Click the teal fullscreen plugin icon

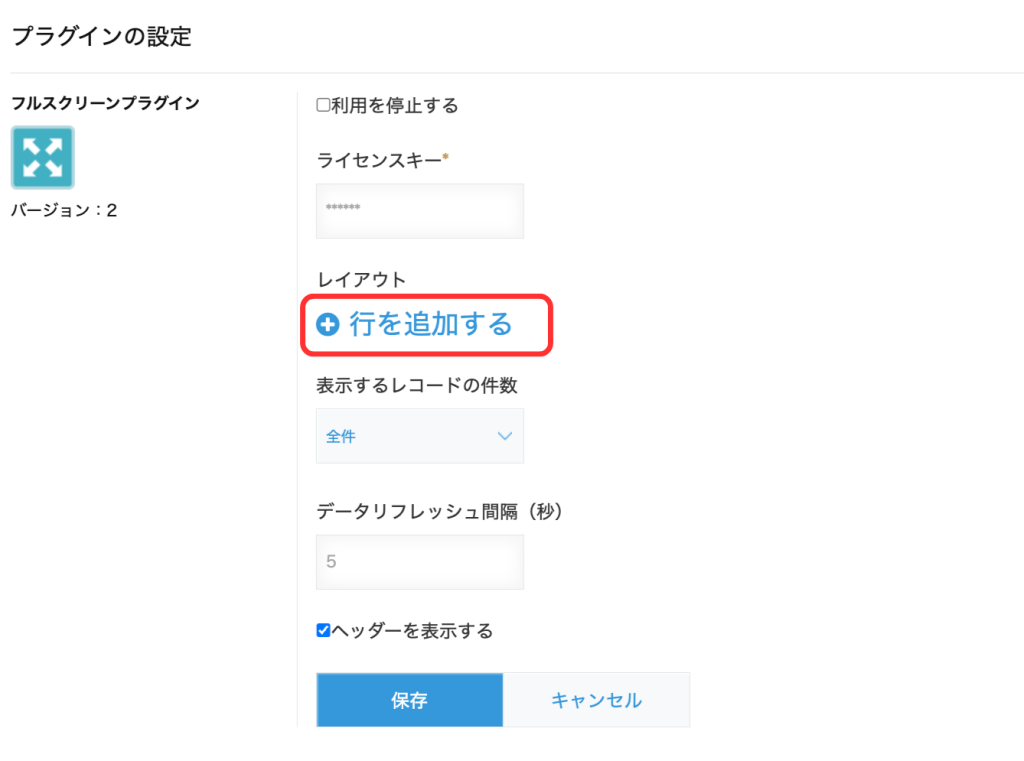tap(42, 157)
